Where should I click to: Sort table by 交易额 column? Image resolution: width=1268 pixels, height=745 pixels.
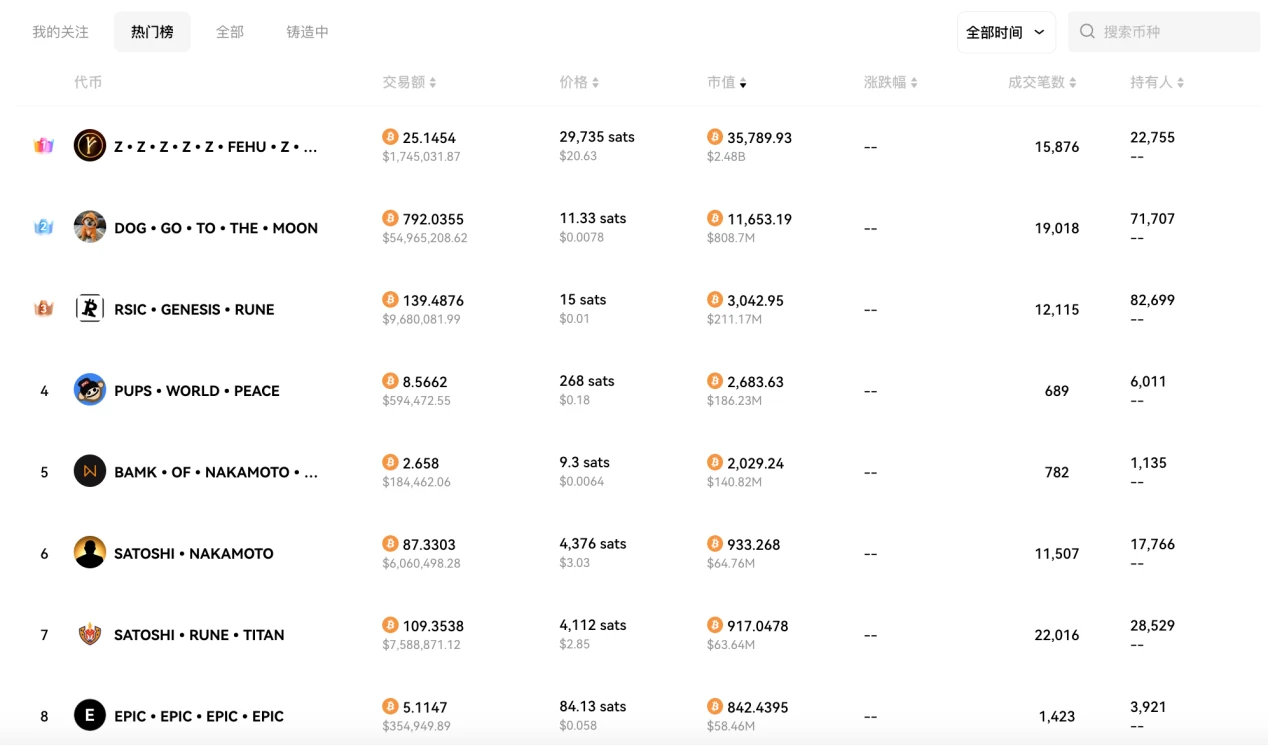[x=409, y=82]
